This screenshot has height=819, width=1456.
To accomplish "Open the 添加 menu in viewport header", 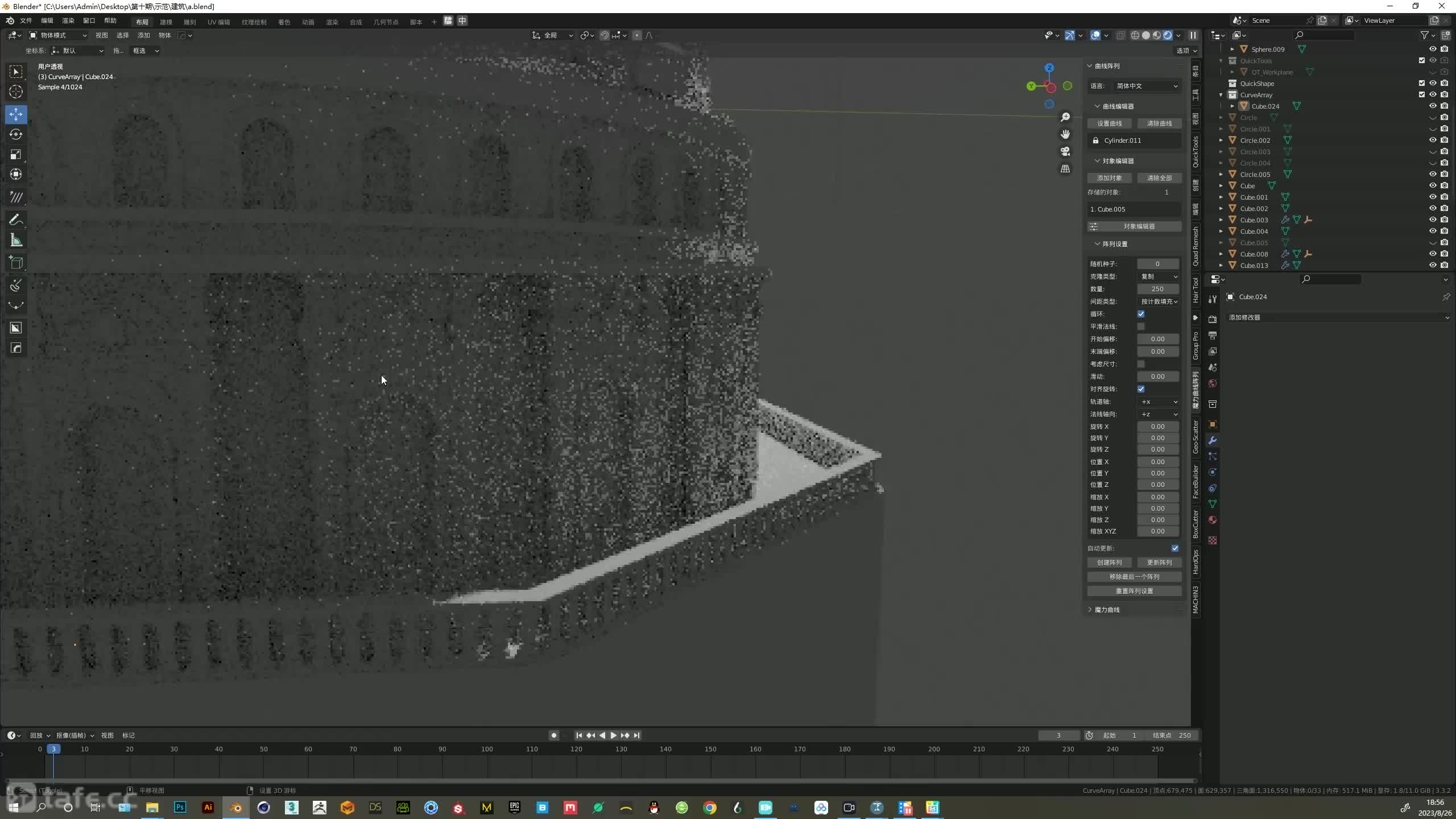I will [x=143, y=35].
